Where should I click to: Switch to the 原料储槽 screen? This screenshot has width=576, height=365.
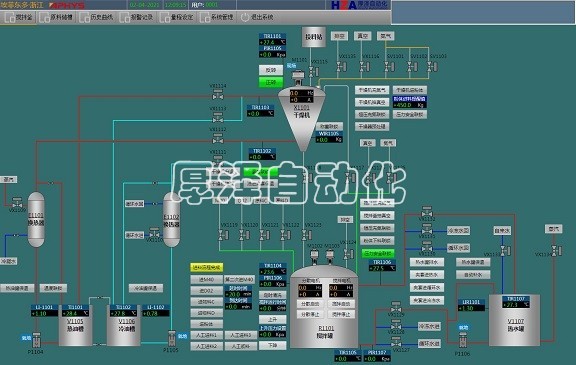(57, 17)
